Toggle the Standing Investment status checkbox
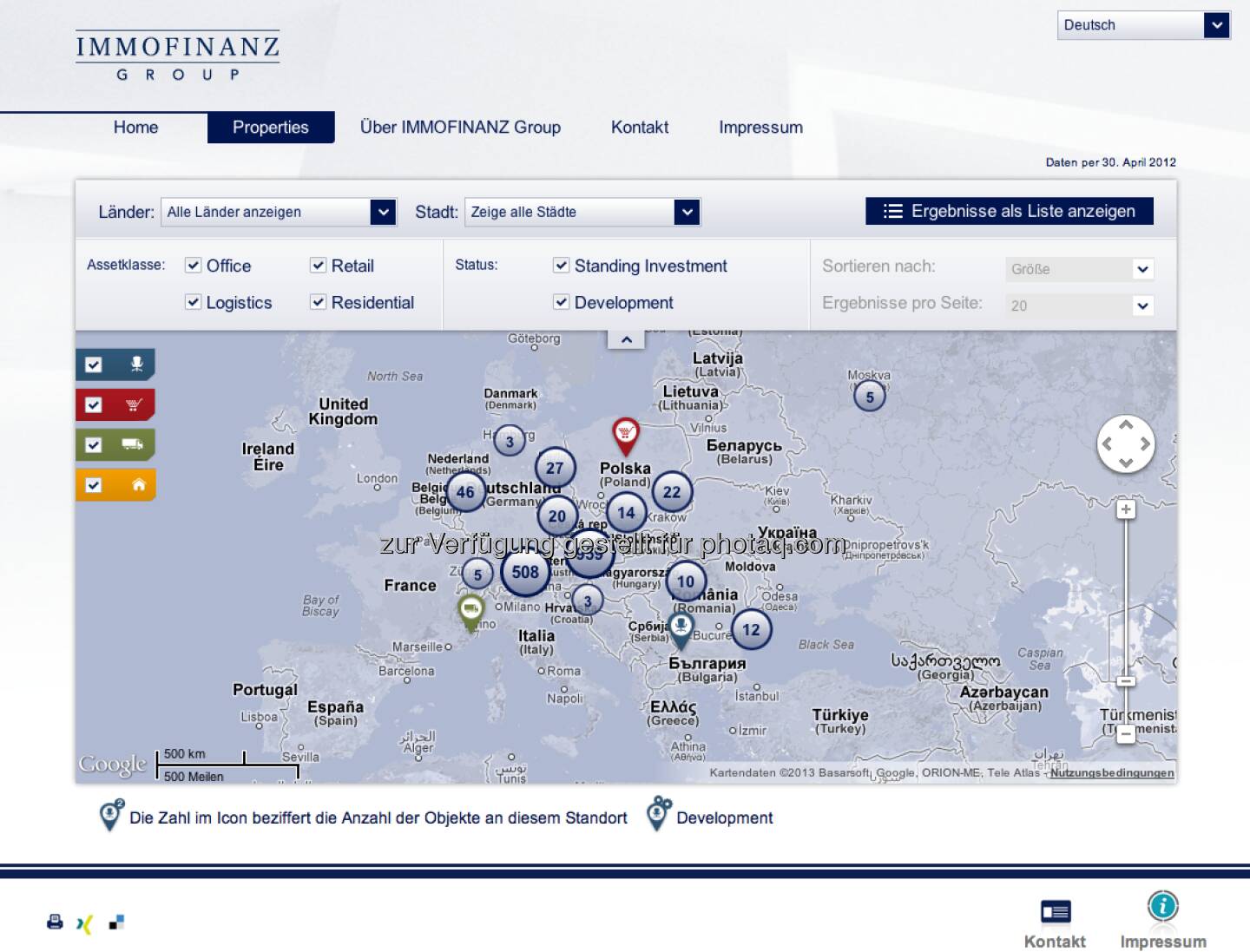Viewport: 1250px width, 952px height. [x=561, y=266]
